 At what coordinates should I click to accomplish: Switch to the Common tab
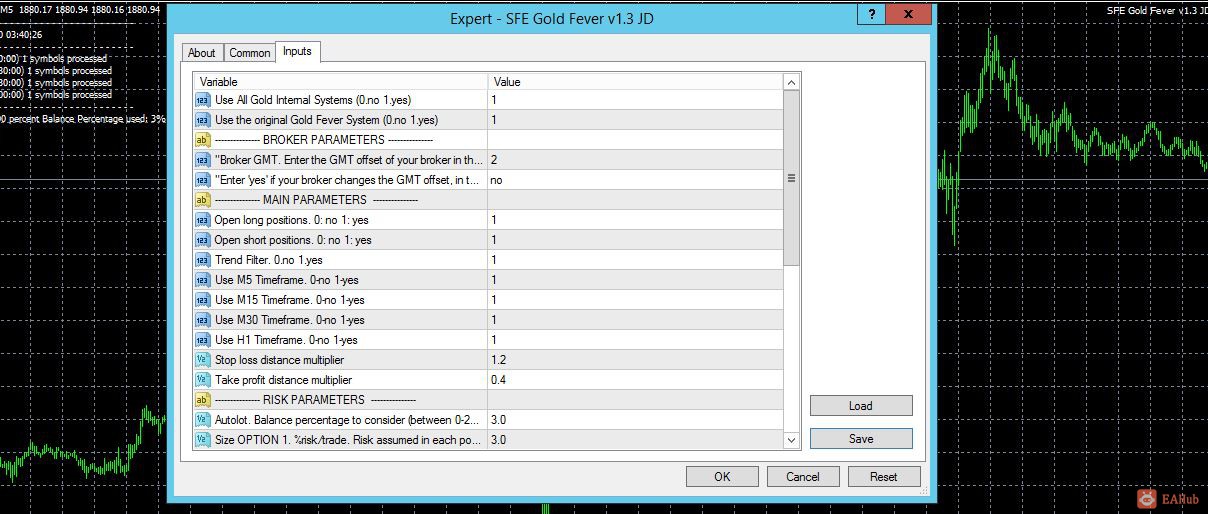coord(249,53)
